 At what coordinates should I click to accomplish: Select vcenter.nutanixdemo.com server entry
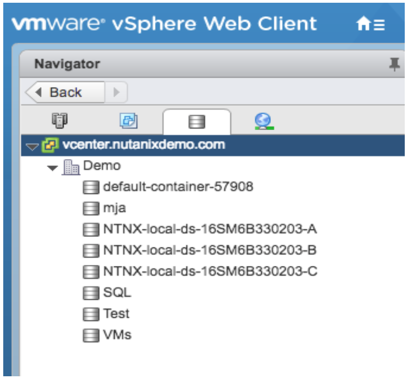213,145
